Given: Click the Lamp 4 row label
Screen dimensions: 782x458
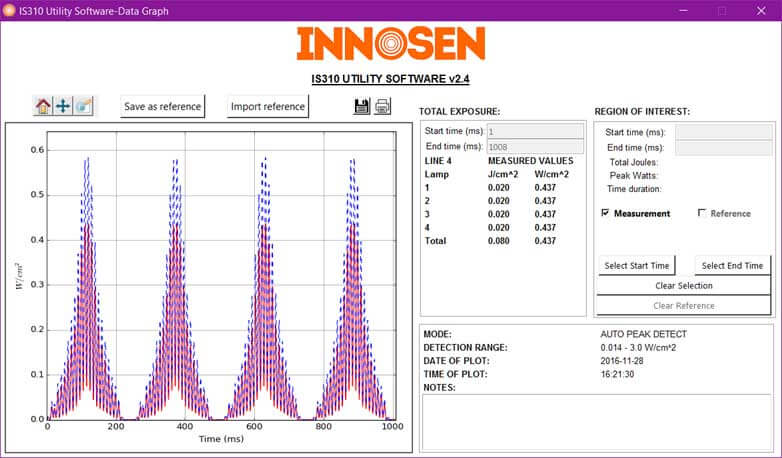Looking at the screenshot, I should click(427, 228).
